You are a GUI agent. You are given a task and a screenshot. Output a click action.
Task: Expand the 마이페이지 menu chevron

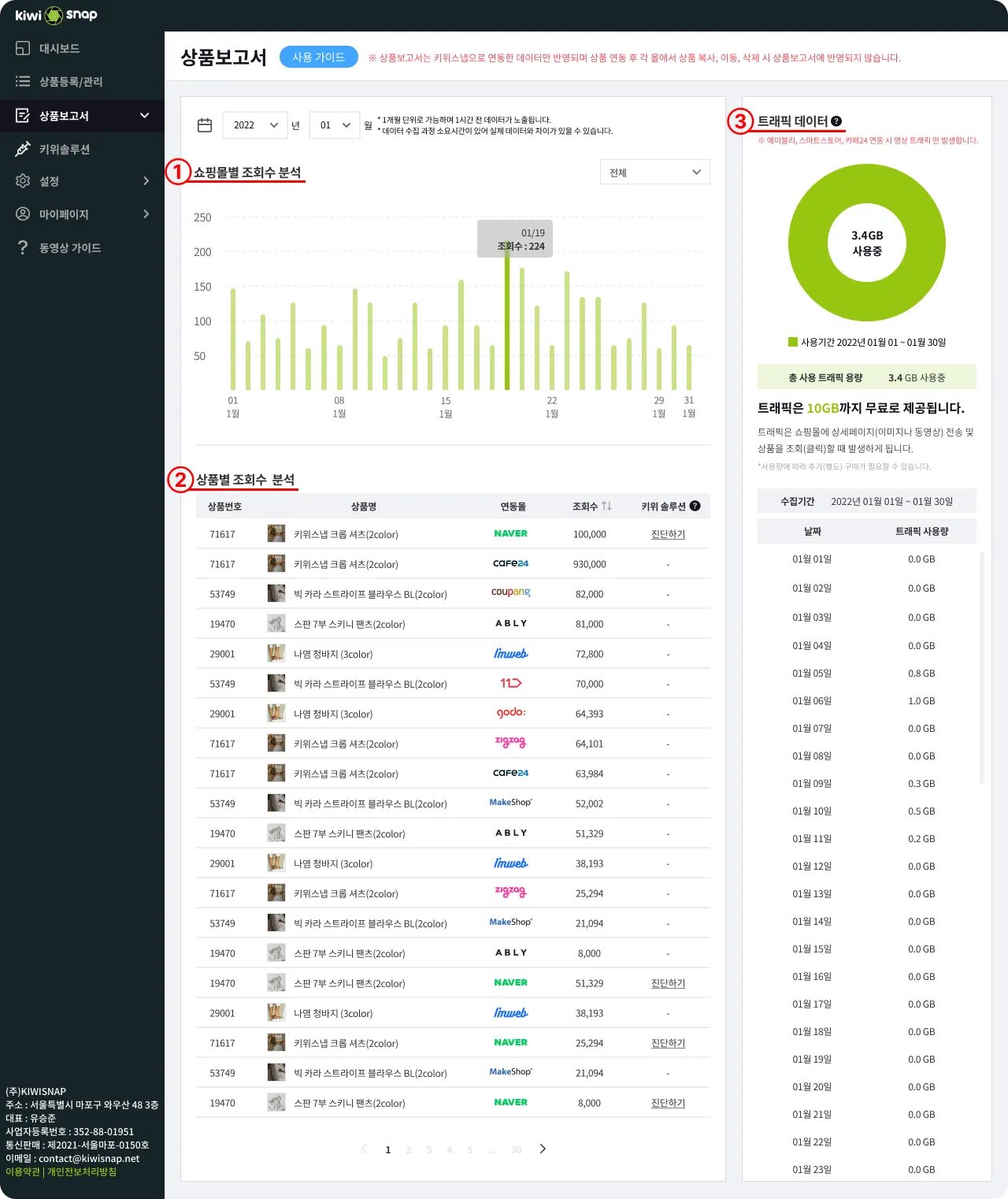146,214
